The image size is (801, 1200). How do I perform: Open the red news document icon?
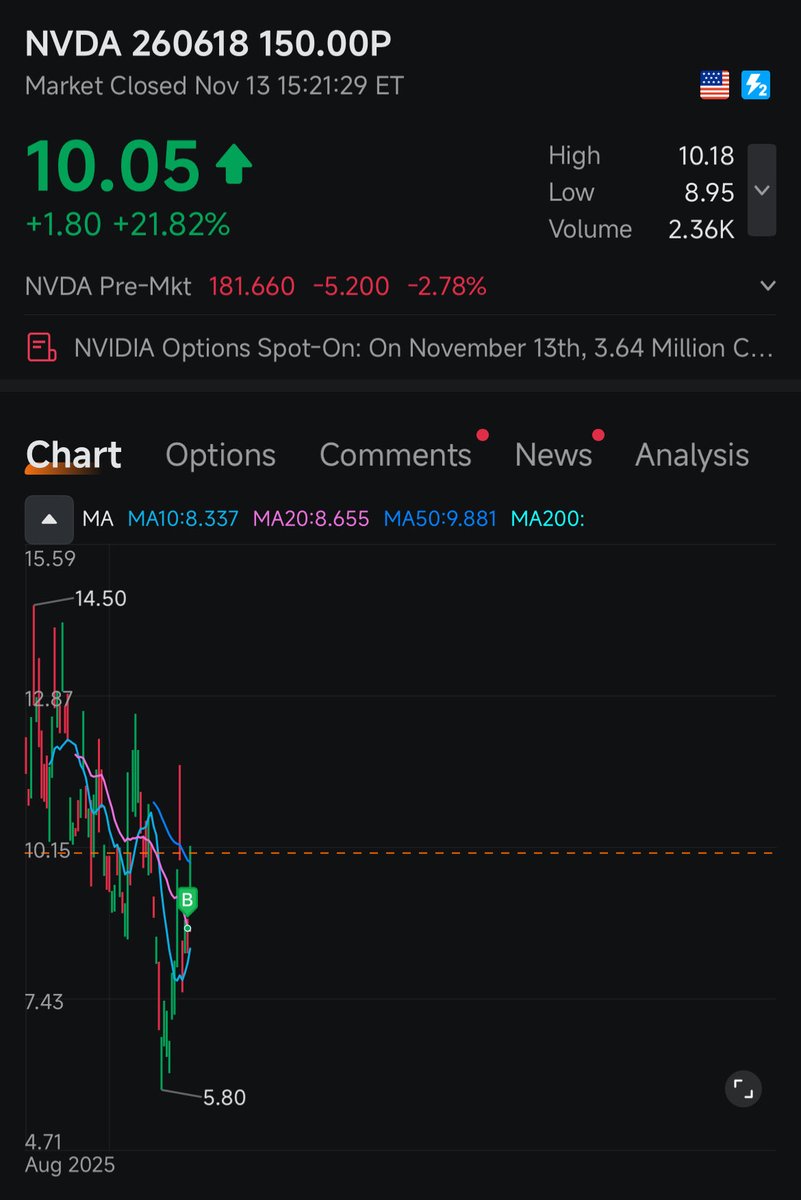click(x=41, y=348)
